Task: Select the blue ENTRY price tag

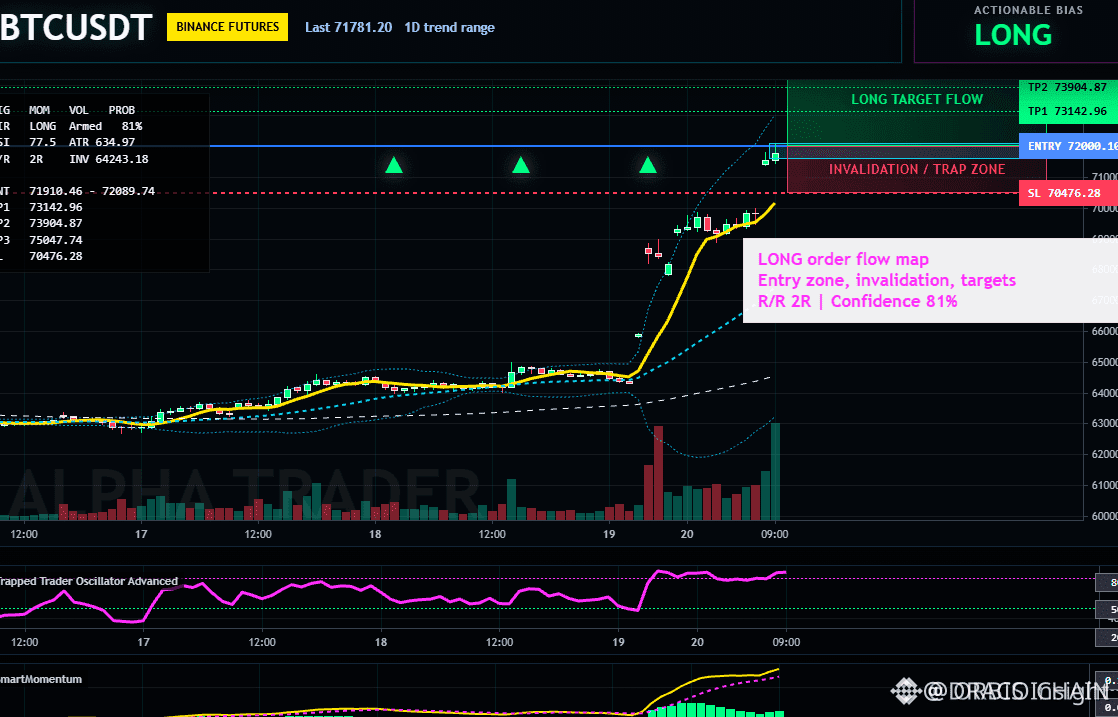Action: coord(1069,146)
